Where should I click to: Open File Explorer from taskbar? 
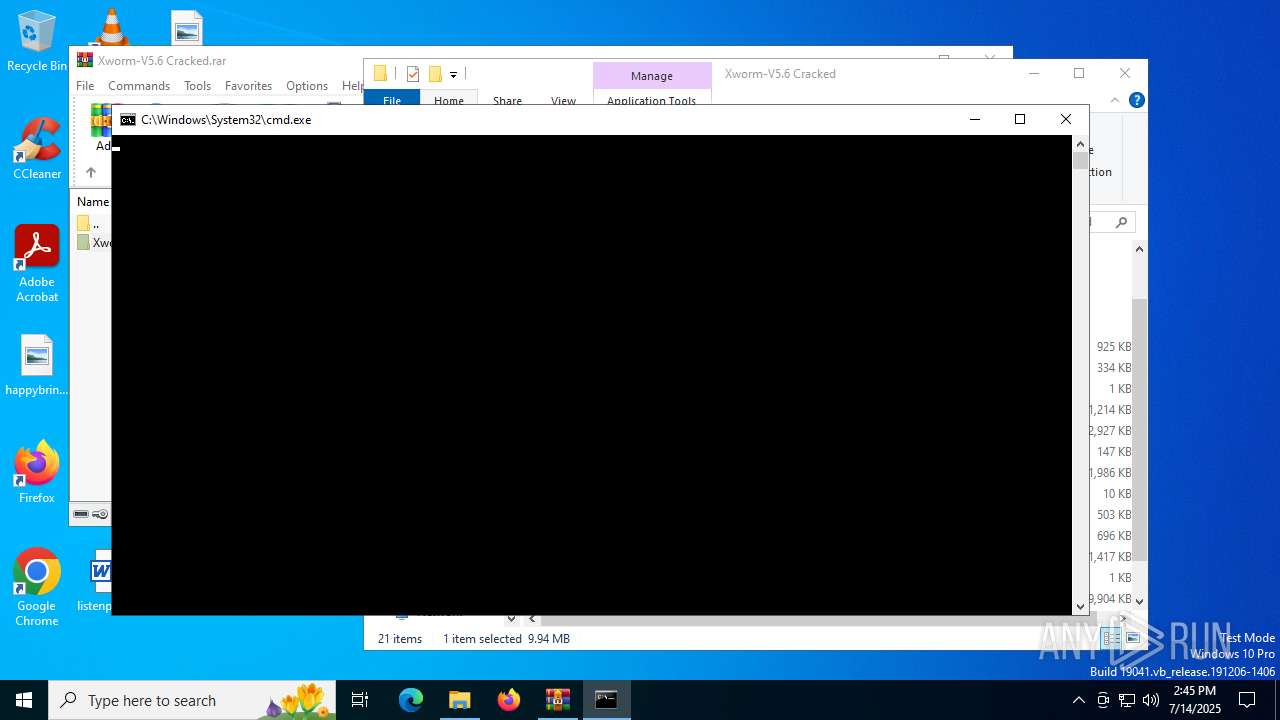point(460,700)
